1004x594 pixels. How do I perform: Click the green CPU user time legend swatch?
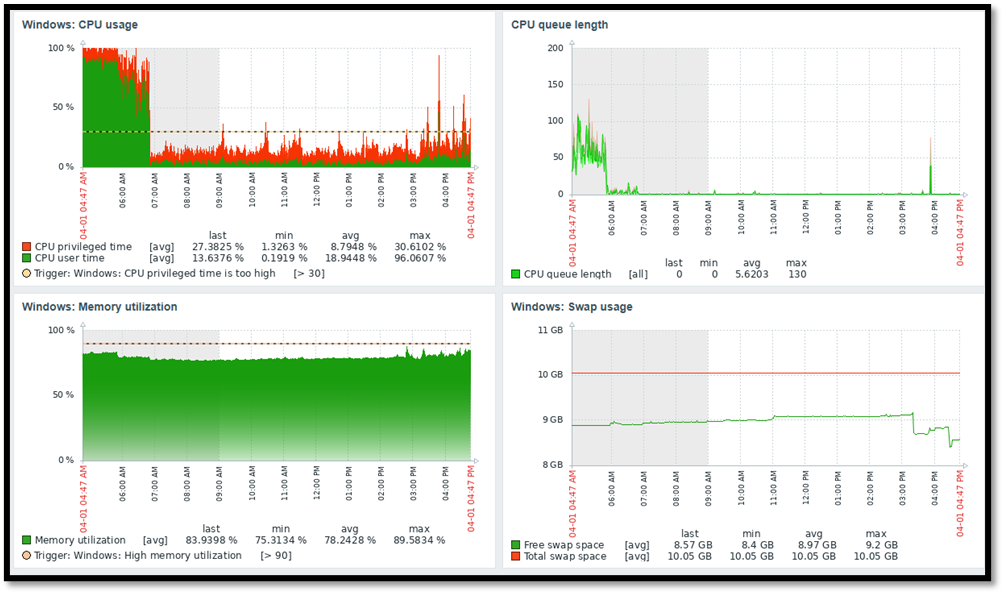(27, 258)
